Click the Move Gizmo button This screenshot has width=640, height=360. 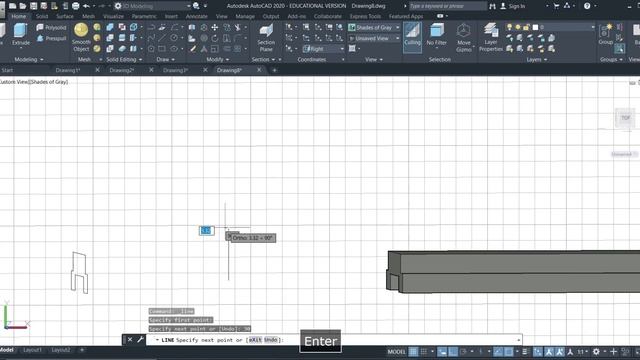click(463, 38)
